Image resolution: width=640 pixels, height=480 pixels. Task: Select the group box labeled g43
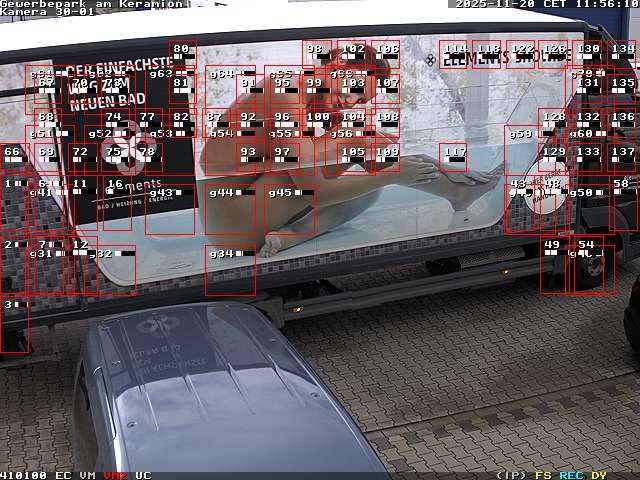[170, 208]
